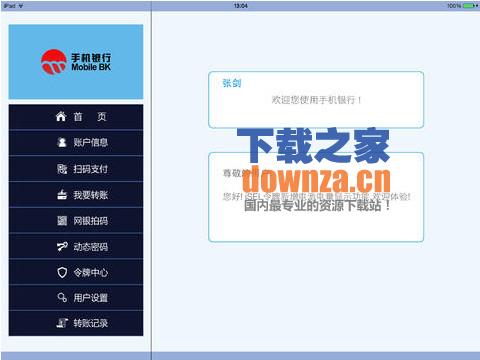Click the red Mobile BK logo
The height and width of the screenshot is (360, 480).
54,62
